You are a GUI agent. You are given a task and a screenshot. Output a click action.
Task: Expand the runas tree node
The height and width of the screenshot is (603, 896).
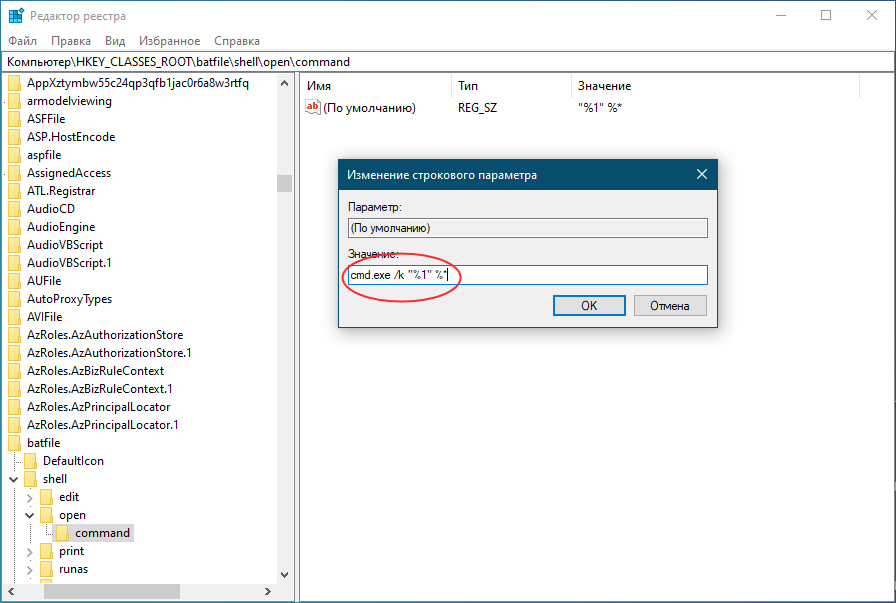pos(30,570)
